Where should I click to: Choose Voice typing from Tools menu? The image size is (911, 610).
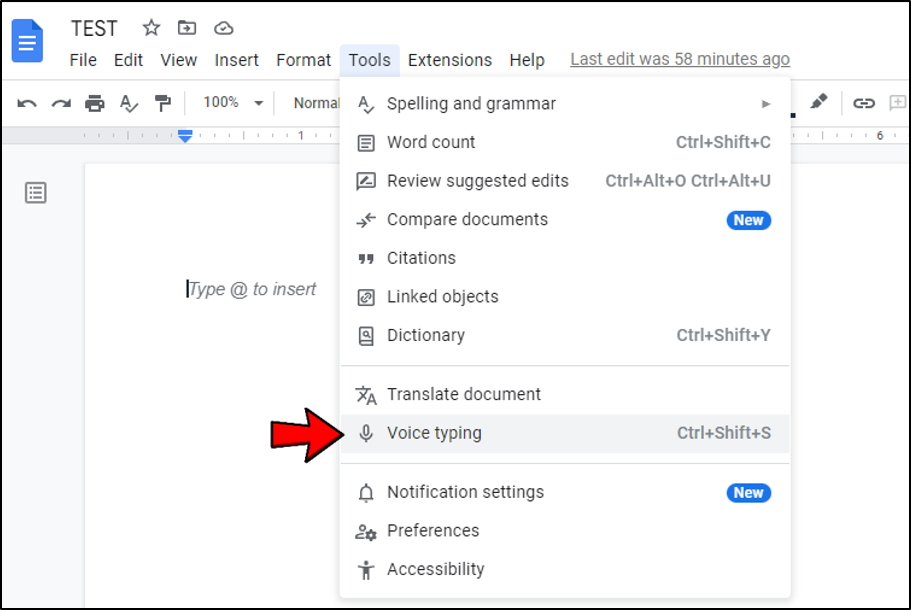[x=564, y=433]
